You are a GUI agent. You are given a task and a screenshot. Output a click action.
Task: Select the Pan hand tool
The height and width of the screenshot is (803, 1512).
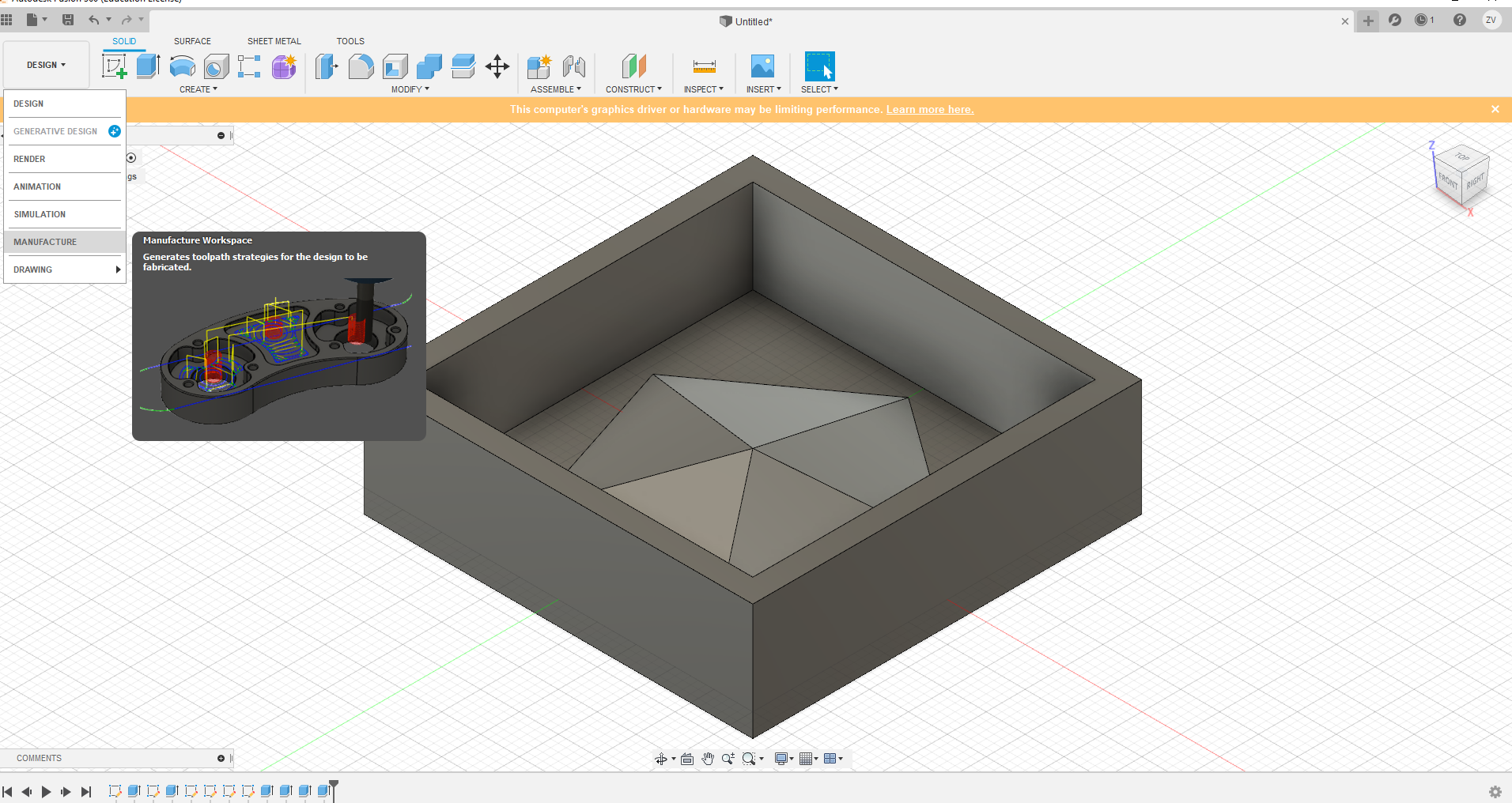click(708, 759)
